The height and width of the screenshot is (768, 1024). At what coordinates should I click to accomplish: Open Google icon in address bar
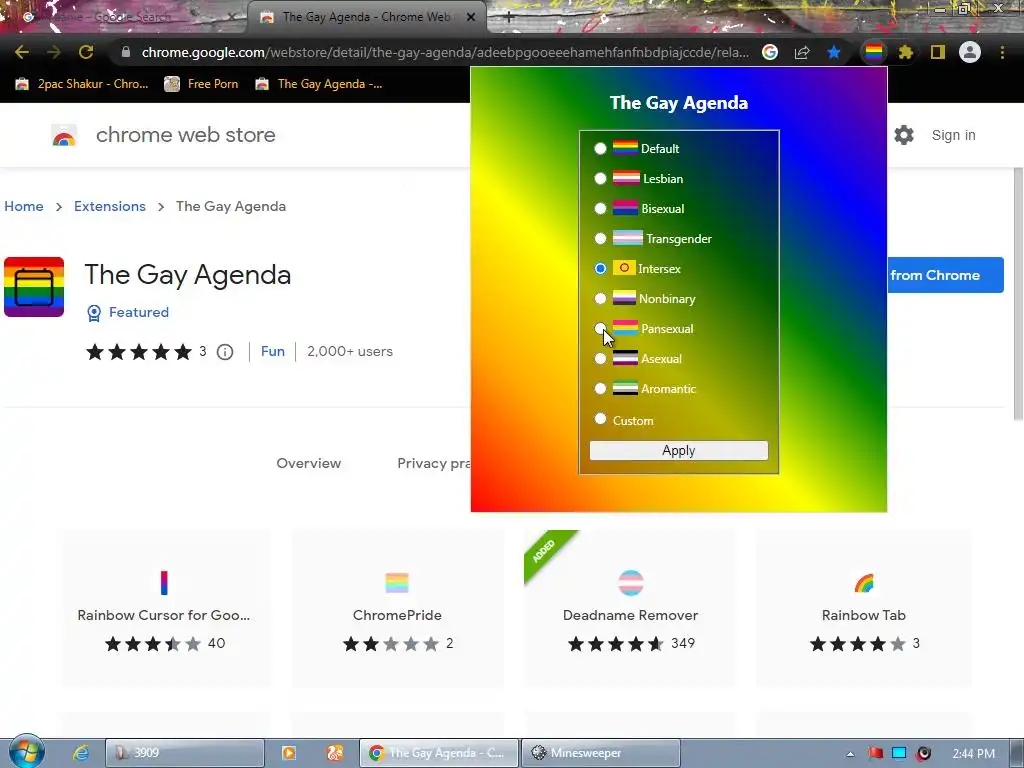click(770, 52)
